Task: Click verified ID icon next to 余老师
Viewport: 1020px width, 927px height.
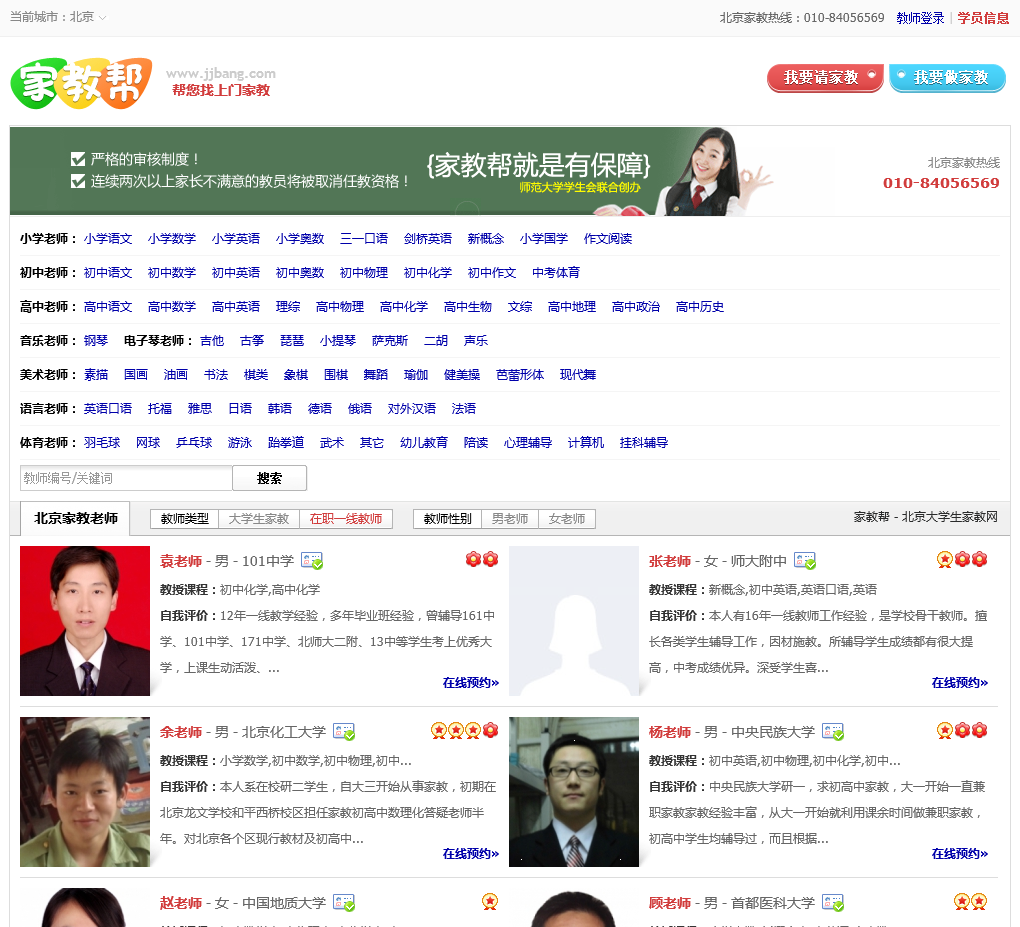Action: pos(344,732)
